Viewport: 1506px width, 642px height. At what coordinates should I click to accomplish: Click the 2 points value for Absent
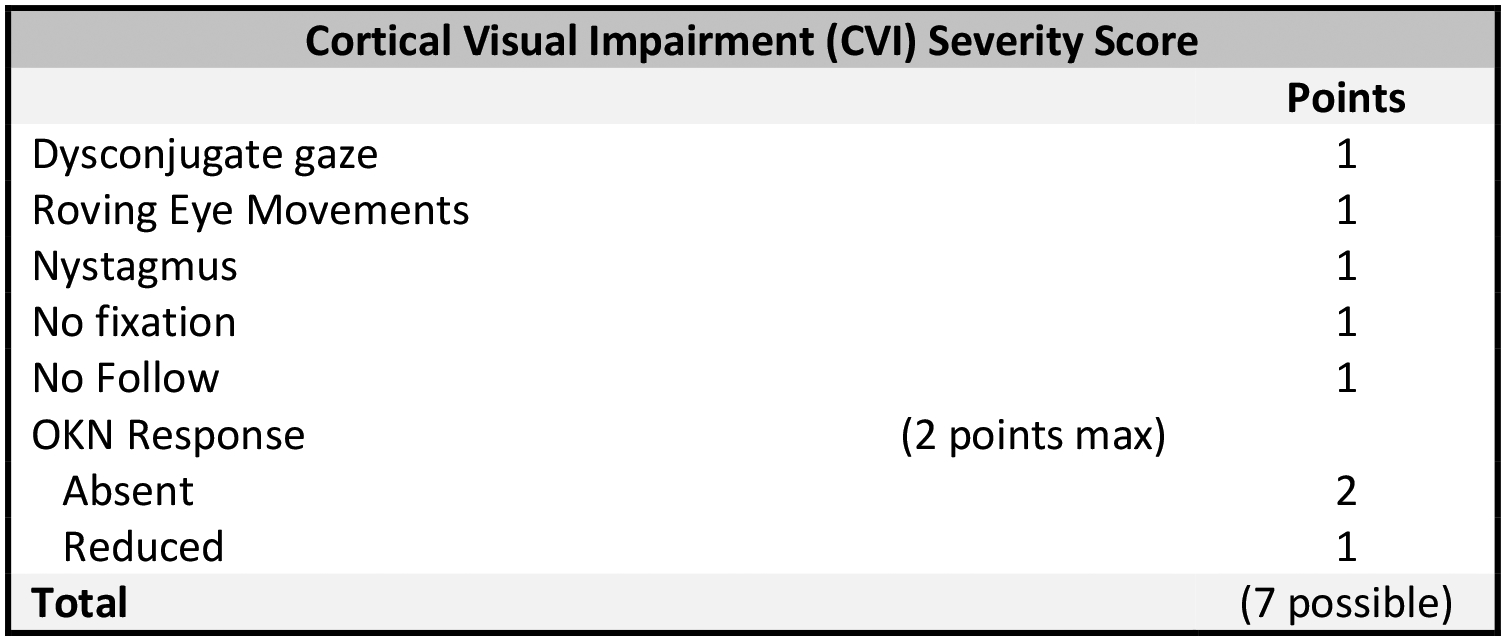click(1346, 492)
